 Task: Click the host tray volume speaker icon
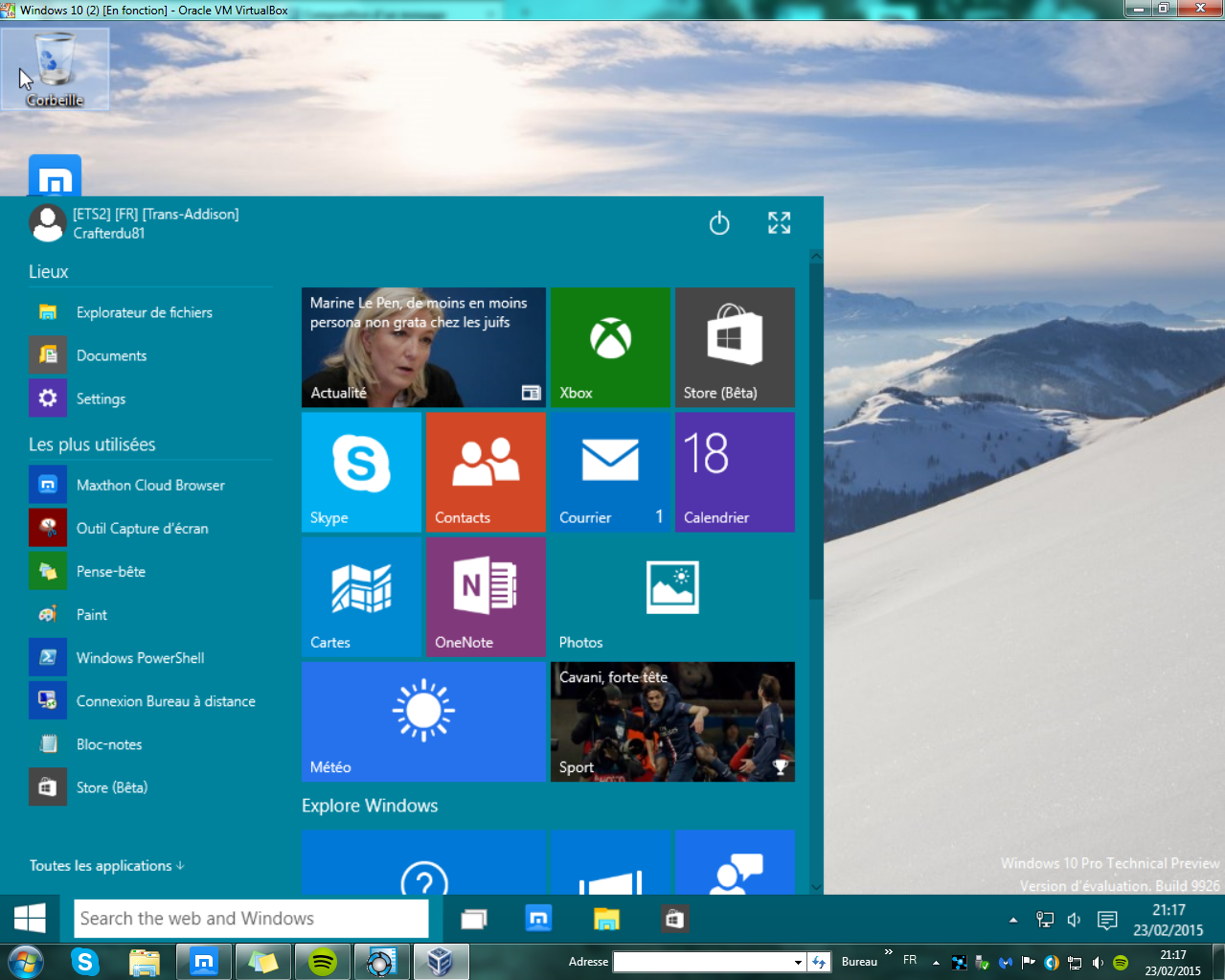click(1098, 963)
